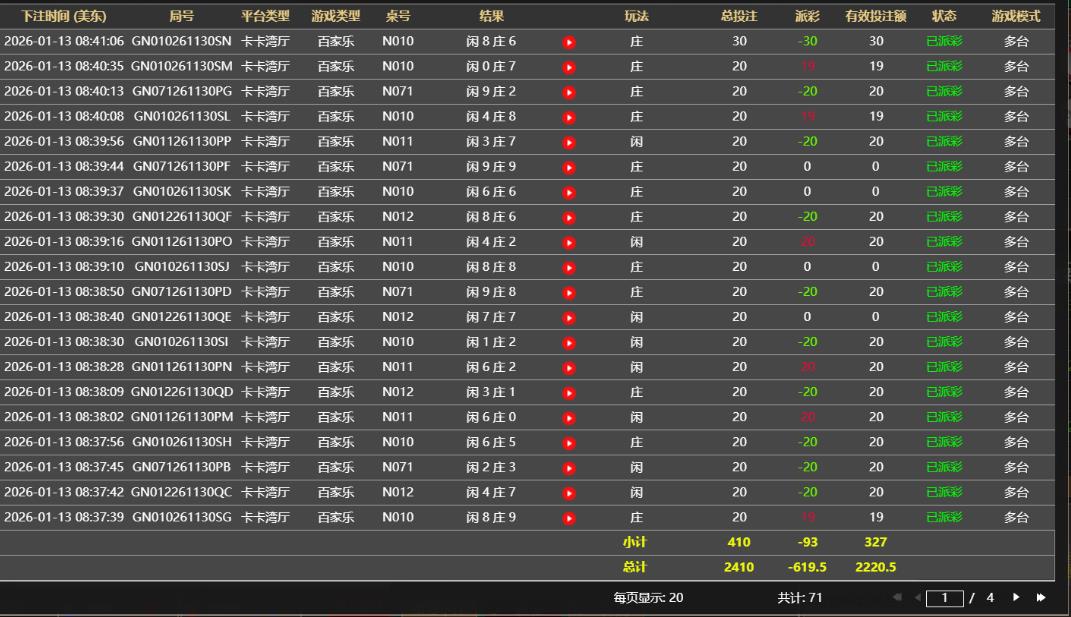
Task: Click 已派彩 status in the first row
Action: click(944, 42)
